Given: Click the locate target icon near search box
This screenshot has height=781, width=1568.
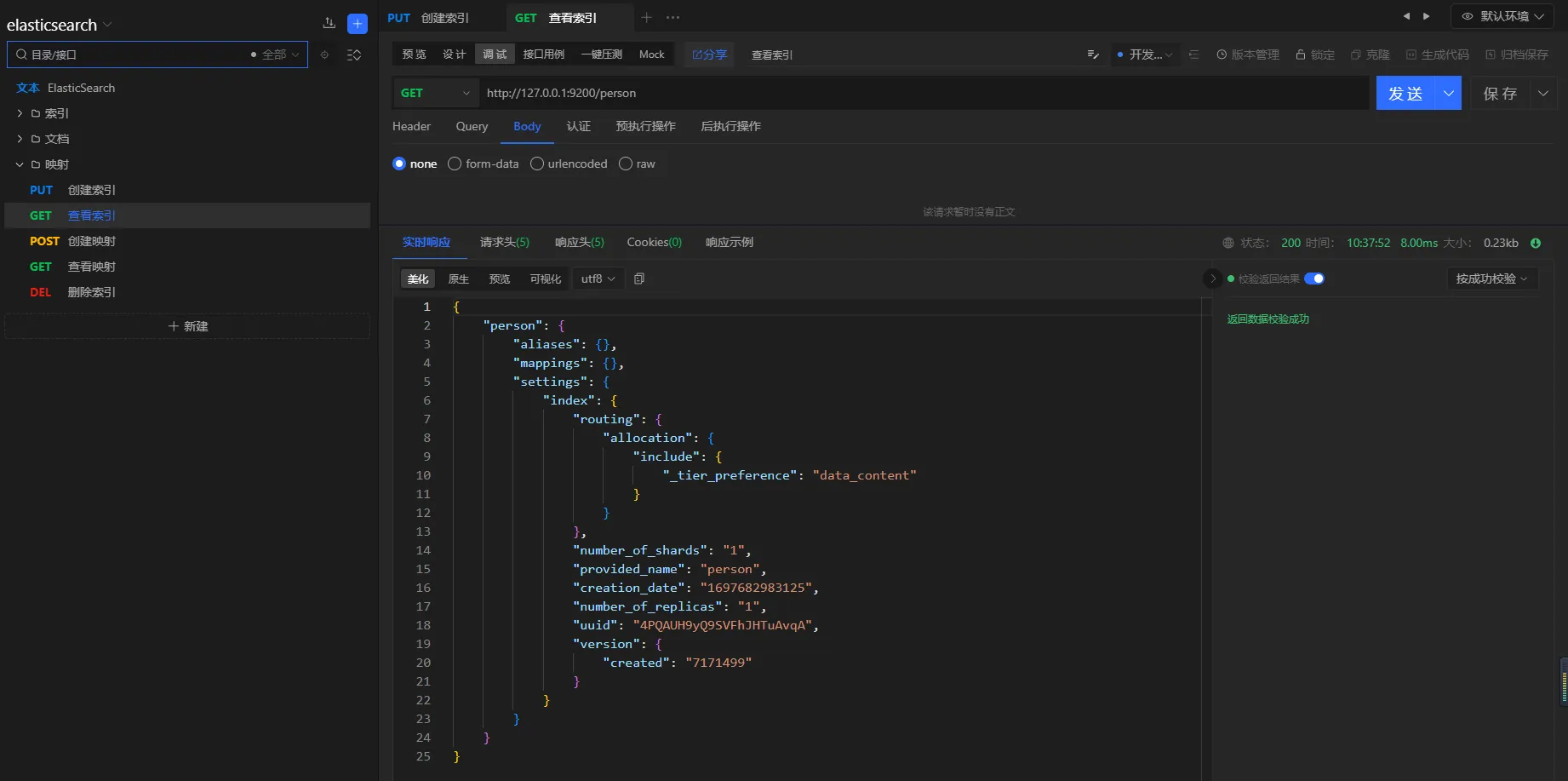Looking at the screenshot, I should (324, 55).
